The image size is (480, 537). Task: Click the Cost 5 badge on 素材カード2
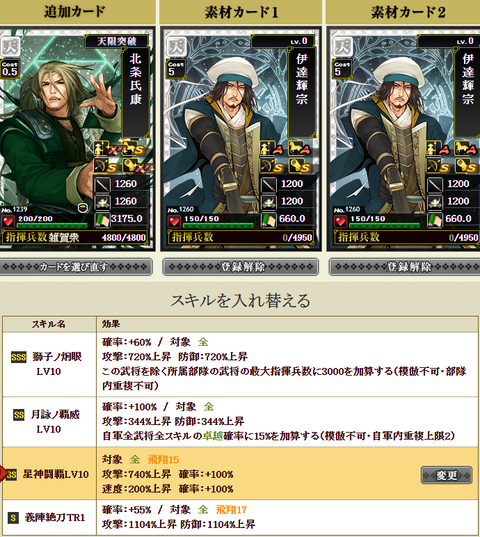(x=342, y=68)
